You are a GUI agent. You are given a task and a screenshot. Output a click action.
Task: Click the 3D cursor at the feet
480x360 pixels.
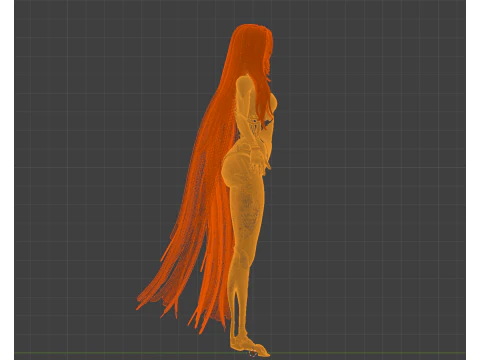[253, 353]
